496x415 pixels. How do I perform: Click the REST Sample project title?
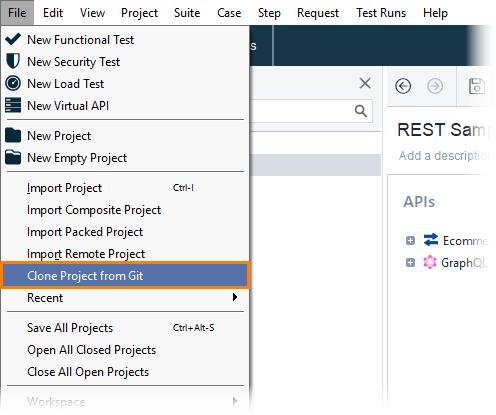tap(444, 130)
